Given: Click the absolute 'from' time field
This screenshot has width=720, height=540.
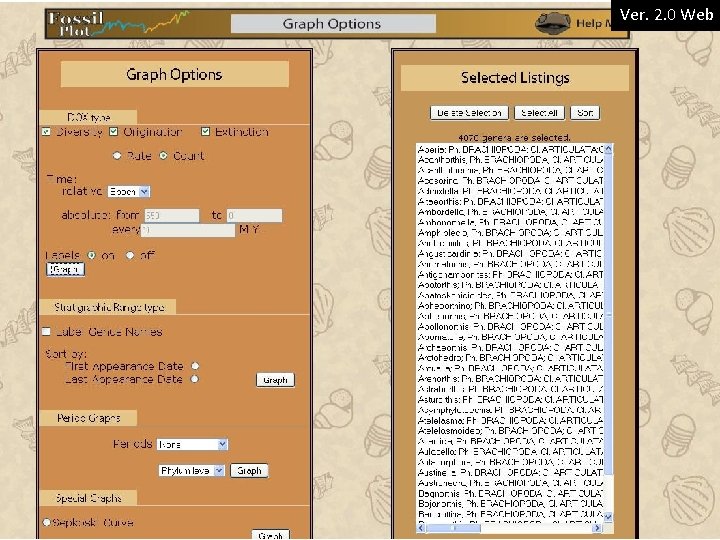Looking at the screenshot, I should (172, 215).
